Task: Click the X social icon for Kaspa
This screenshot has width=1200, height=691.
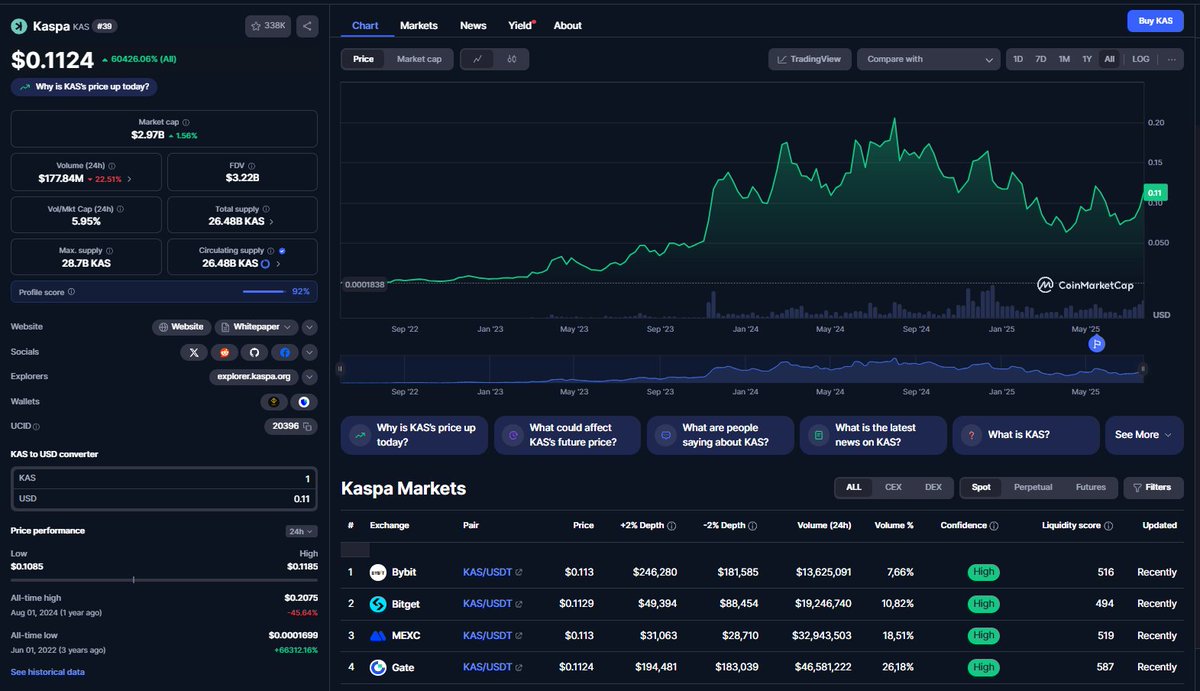Action: tap(194, 352)
